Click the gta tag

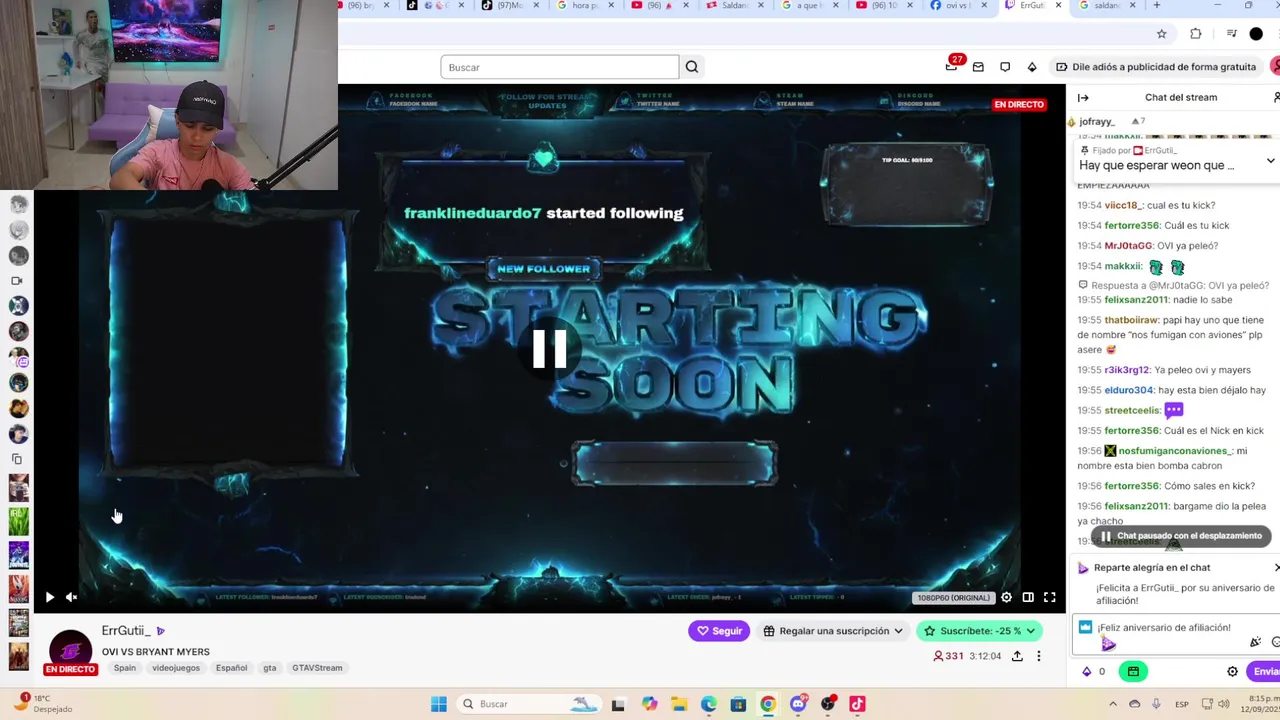pos(270,668)
